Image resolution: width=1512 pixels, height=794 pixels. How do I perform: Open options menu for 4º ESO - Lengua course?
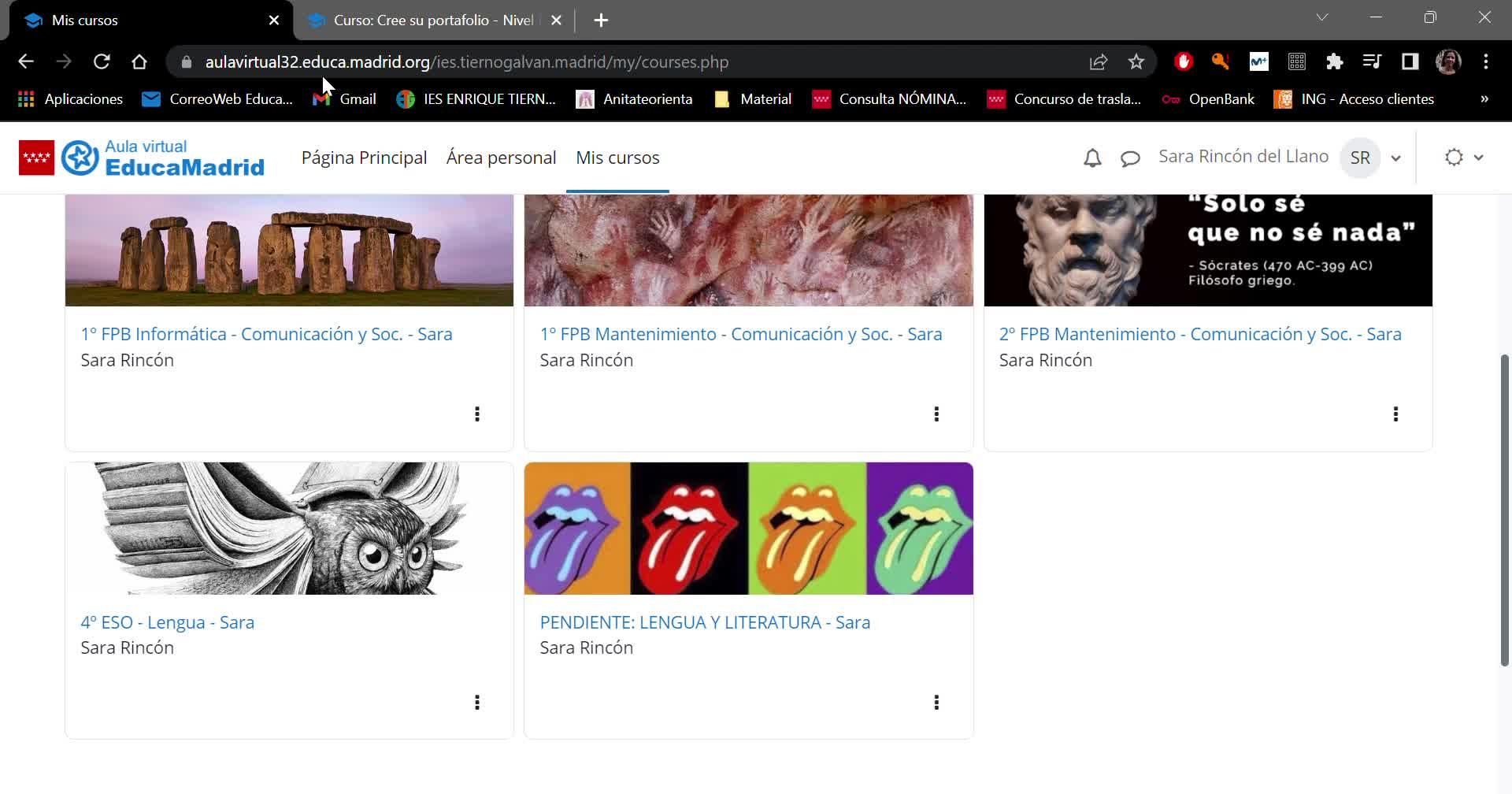(x=476, y=702)
